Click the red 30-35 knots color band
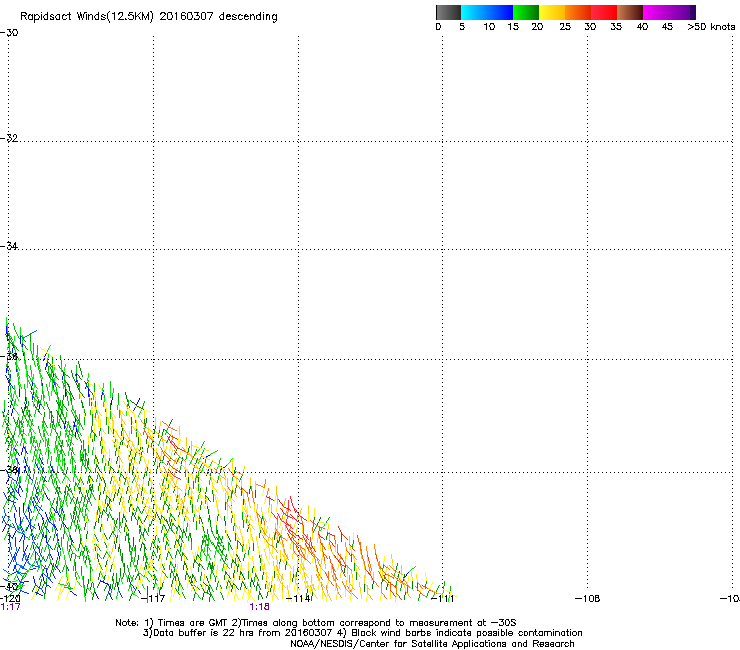The height and width of the screenshot is (650, 740). pyautogui.click(x=604, y=12)
